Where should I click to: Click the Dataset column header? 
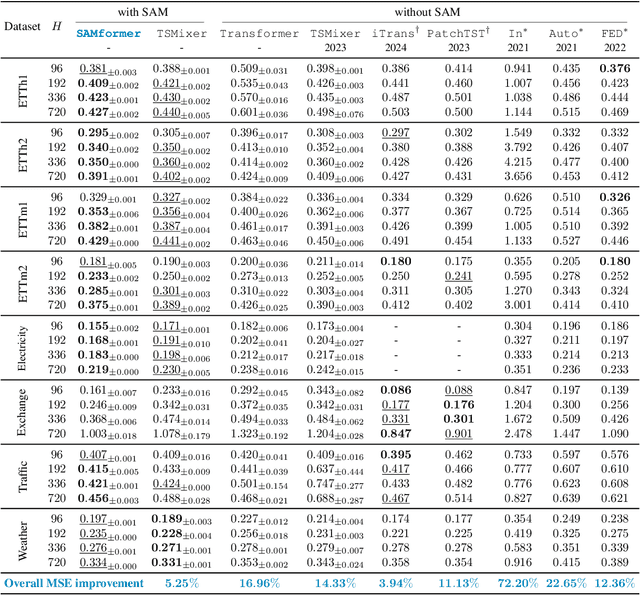tap(22, 27)
